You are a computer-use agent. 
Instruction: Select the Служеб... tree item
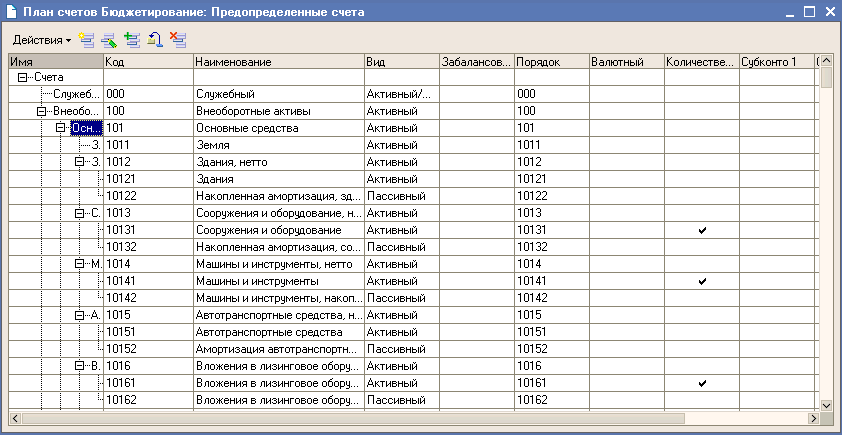point(76,95)
